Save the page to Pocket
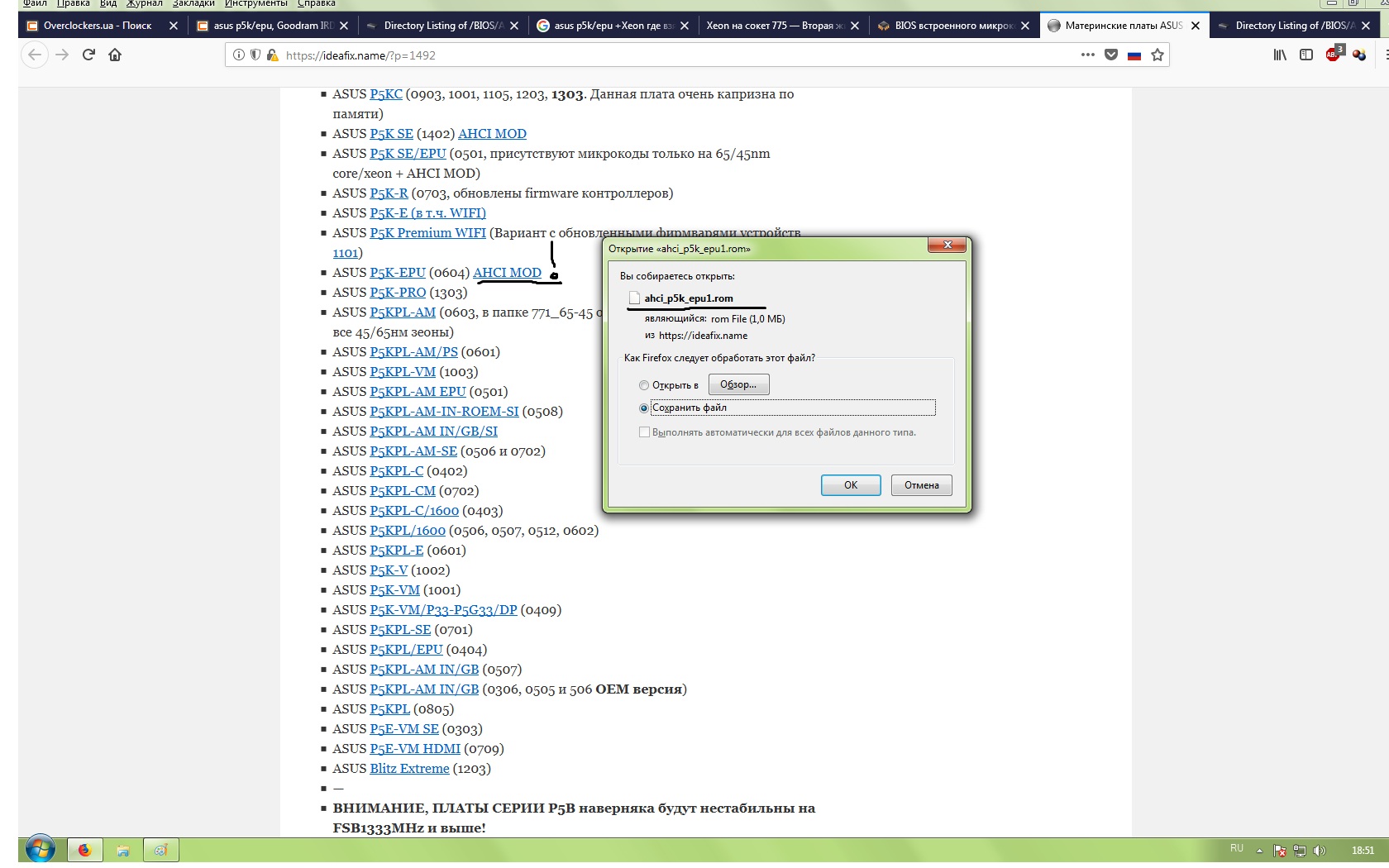This screenshot has width=1389, height=868. coord(1111,55)
